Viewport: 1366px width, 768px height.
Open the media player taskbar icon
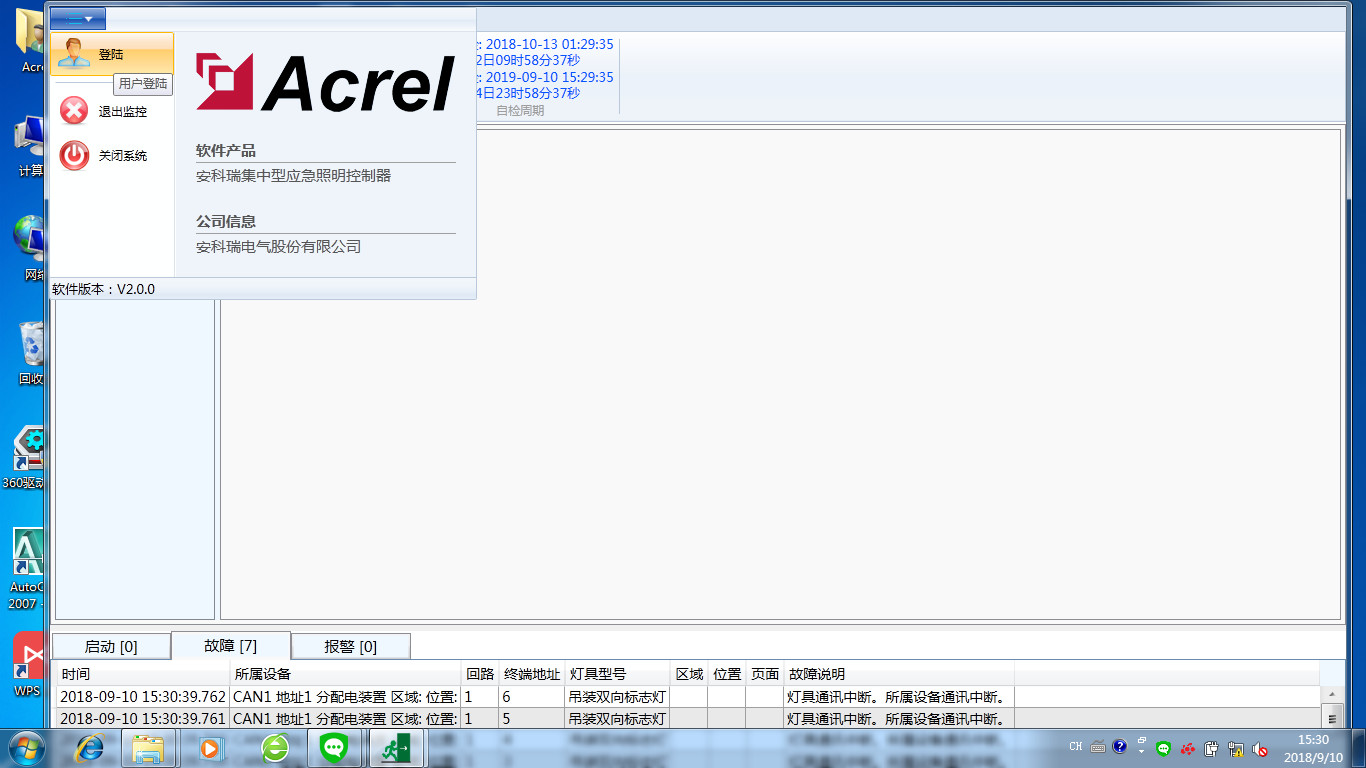point(210,747)
